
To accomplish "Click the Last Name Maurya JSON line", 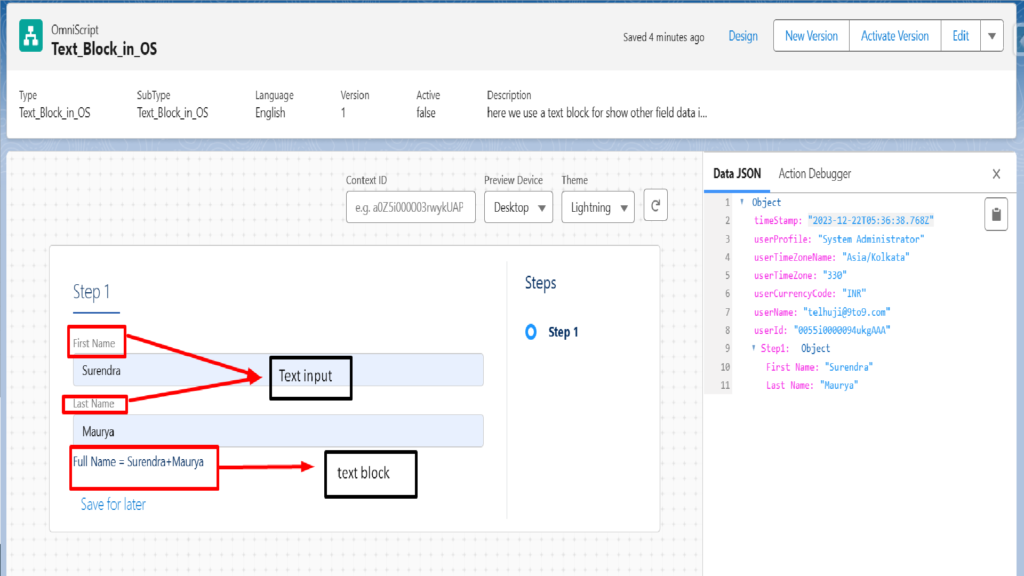I will [812, 385].
